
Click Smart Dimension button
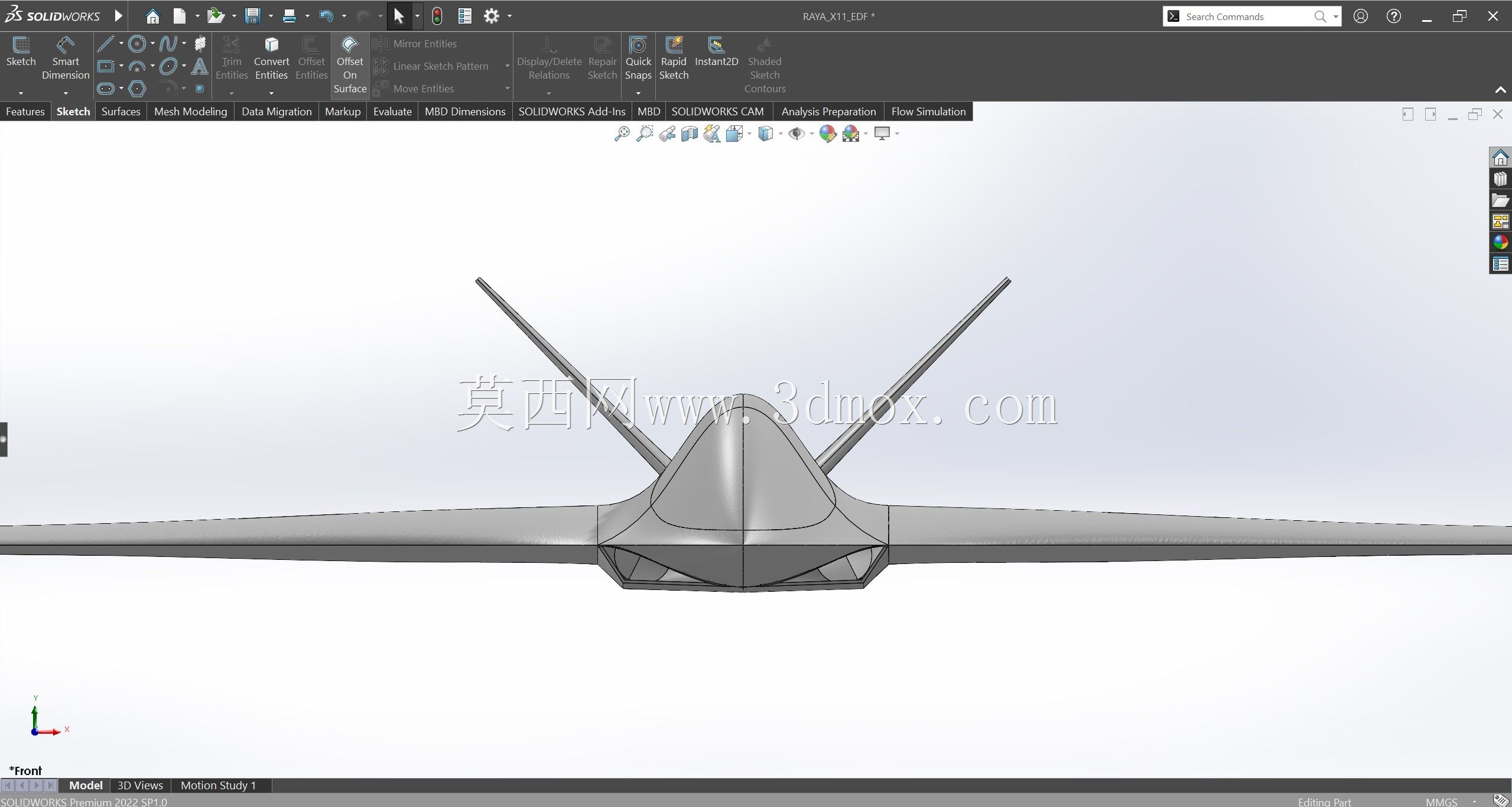coord(65,59)
